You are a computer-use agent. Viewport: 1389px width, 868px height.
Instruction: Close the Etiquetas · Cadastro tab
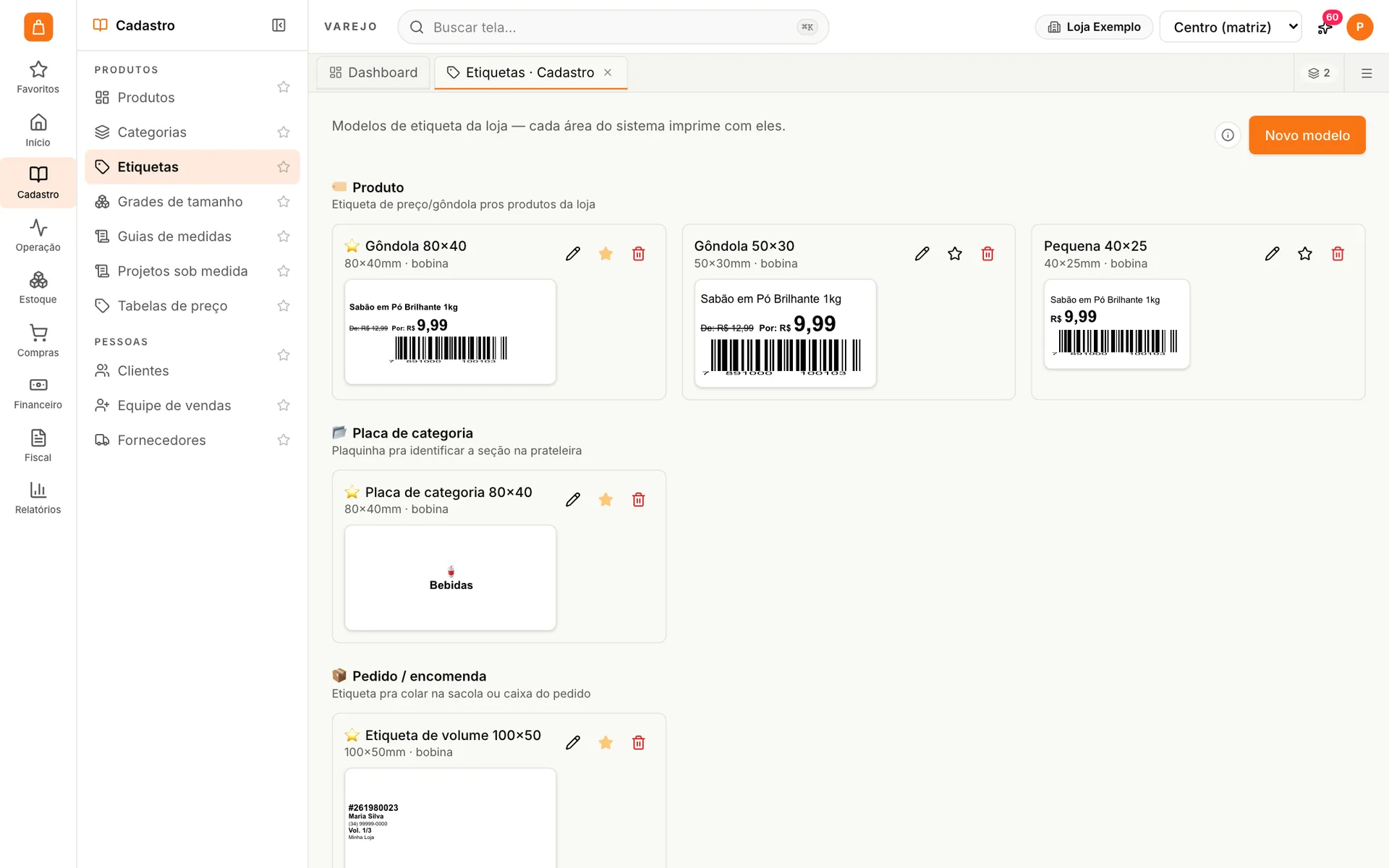[608, 72]
